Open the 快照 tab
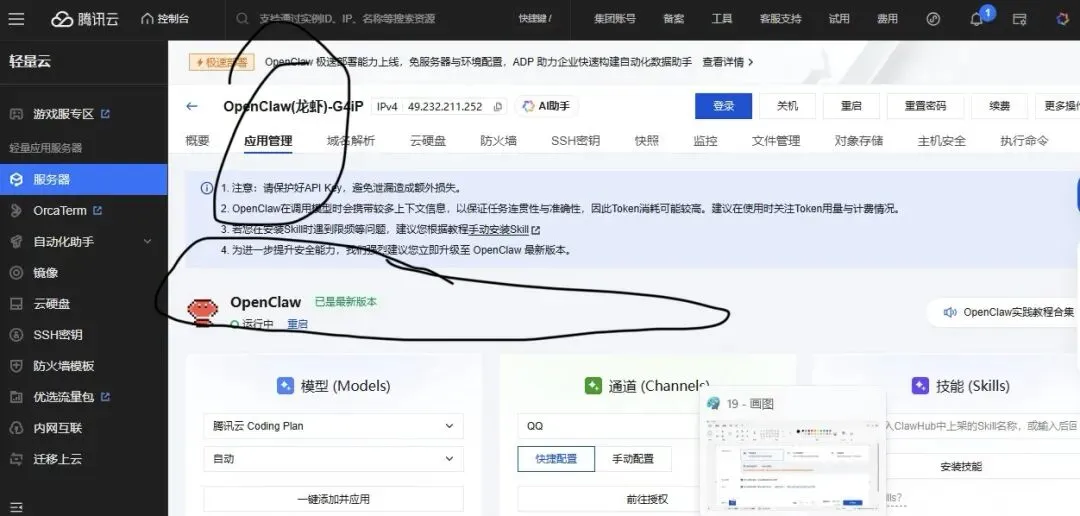The image size is (1080, 516). click(647, 141)
